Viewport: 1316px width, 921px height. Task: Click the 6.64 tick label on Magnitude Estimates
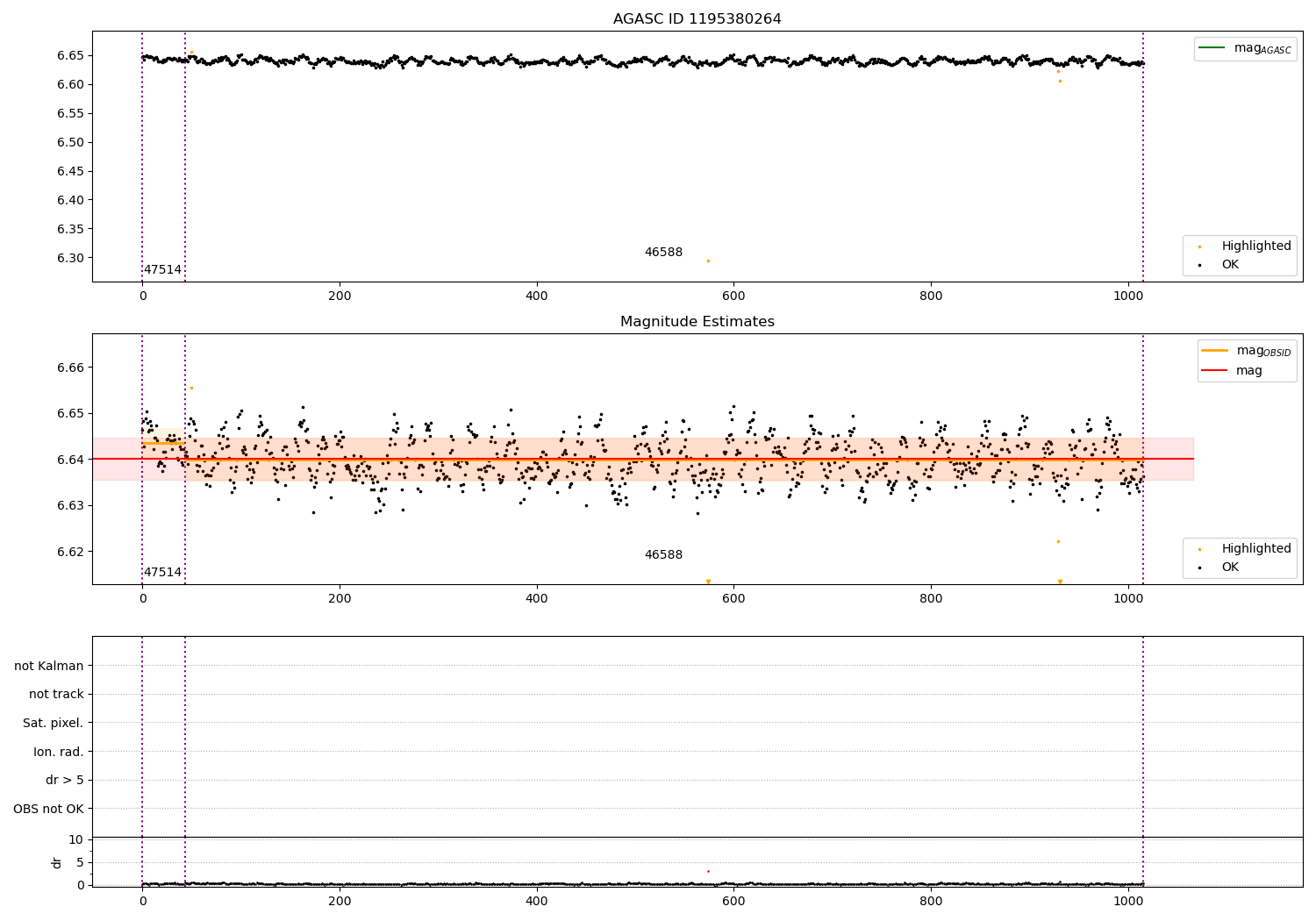click(x=70, y=460)
